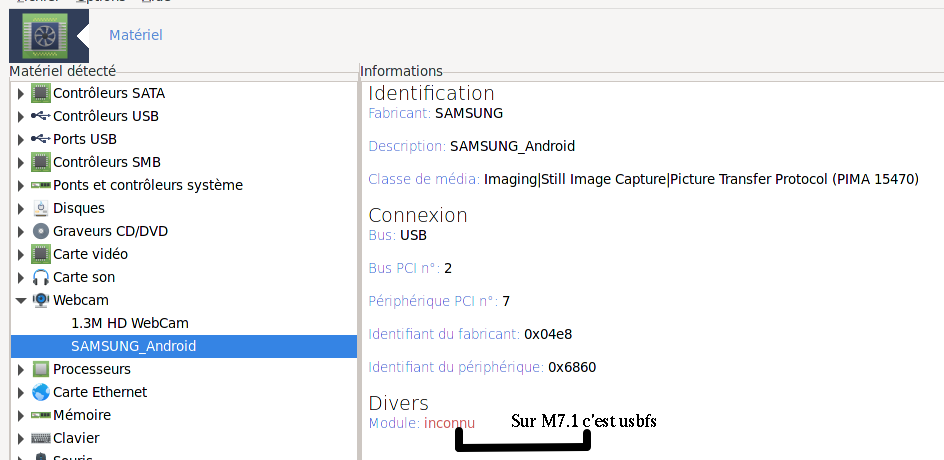Click the Disques drive icon
The width and height of the screenshot is (944, 460).
tap(41, 208)
